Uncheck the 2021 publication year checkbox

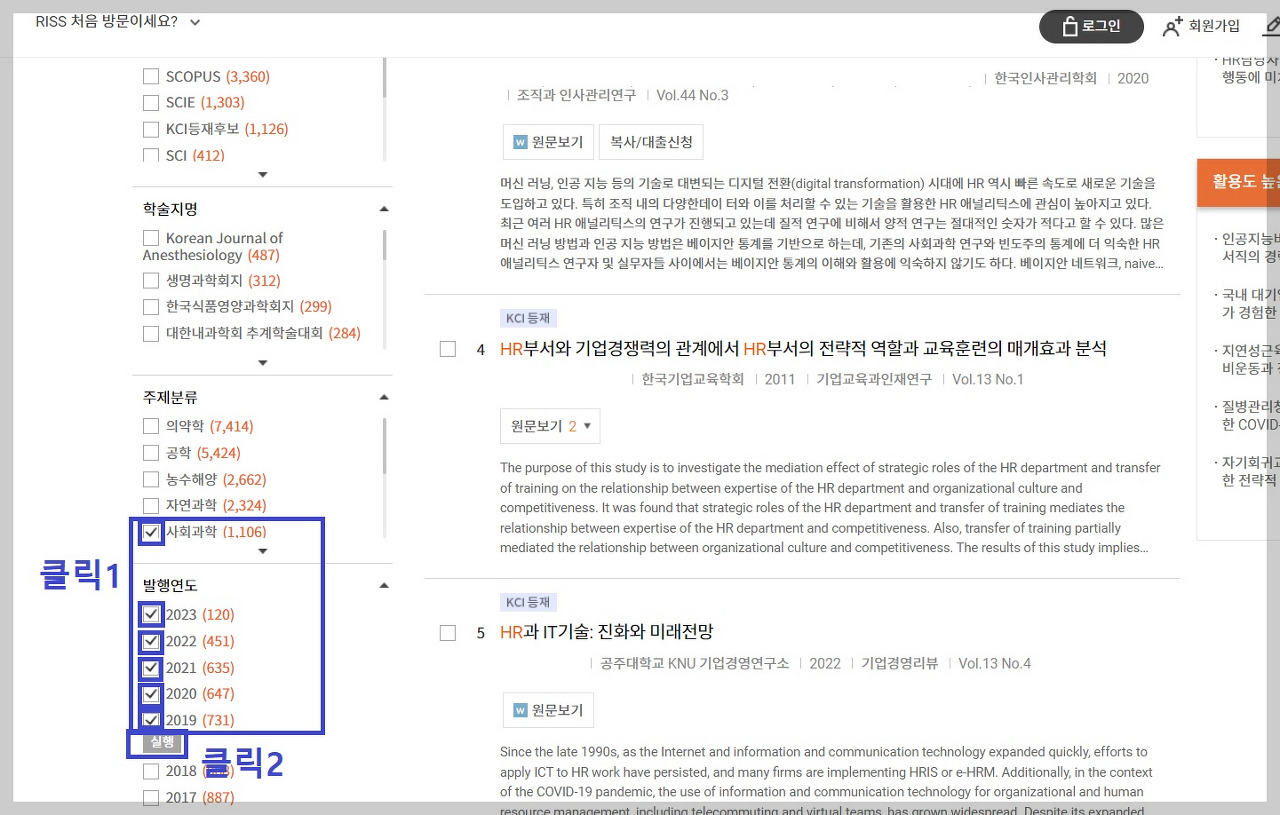[151, 667]
